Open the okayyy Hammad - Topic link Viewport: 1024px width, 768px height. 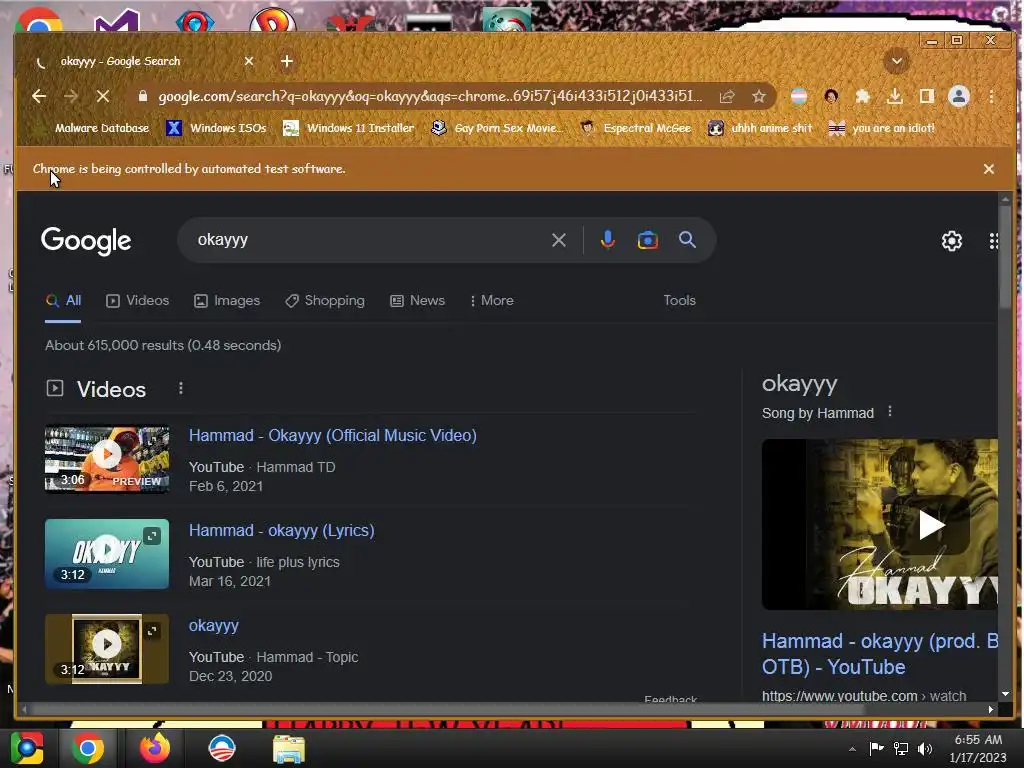pyautogui.click(x=214, y=626)
